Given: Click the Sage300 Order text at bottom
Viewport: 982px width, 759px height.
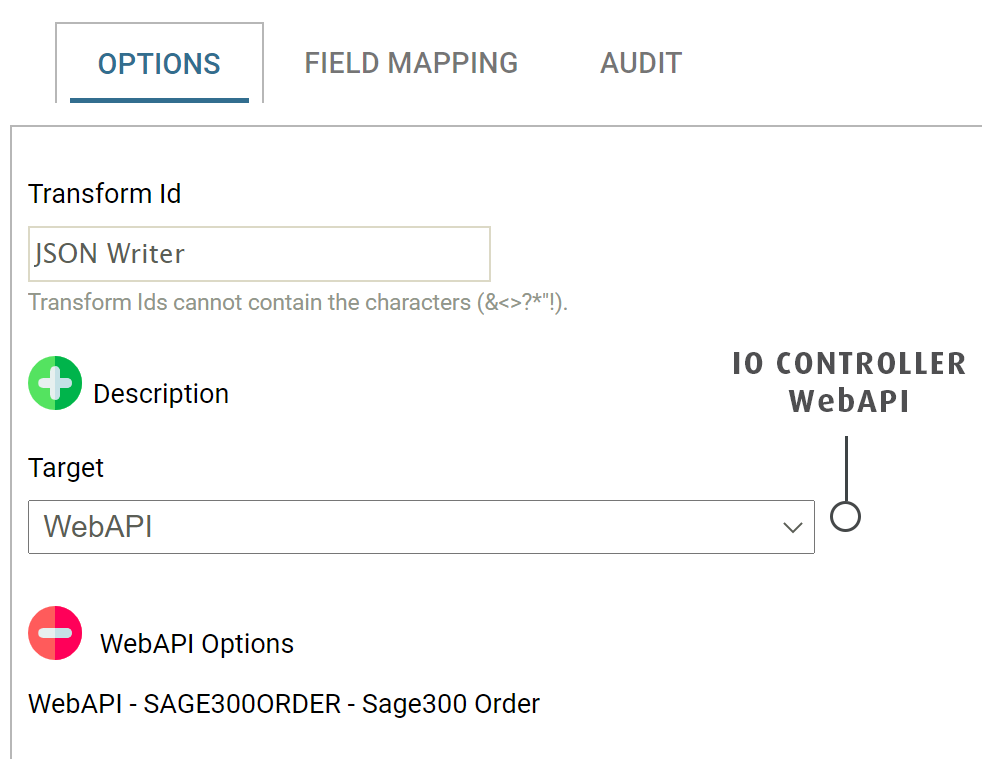Looking at the screenshot, I should click(x=451, y=704).
